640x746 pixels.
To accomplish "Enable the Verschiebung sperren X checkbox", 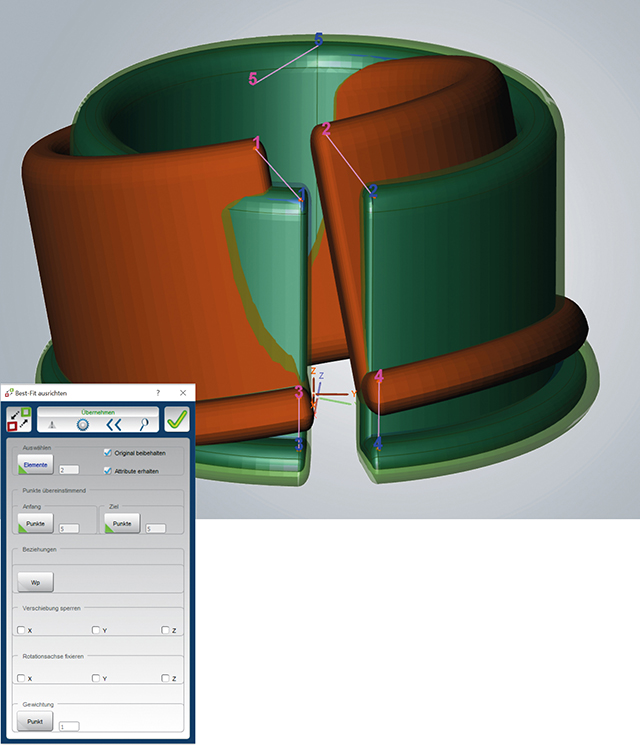I will (21, 630).
